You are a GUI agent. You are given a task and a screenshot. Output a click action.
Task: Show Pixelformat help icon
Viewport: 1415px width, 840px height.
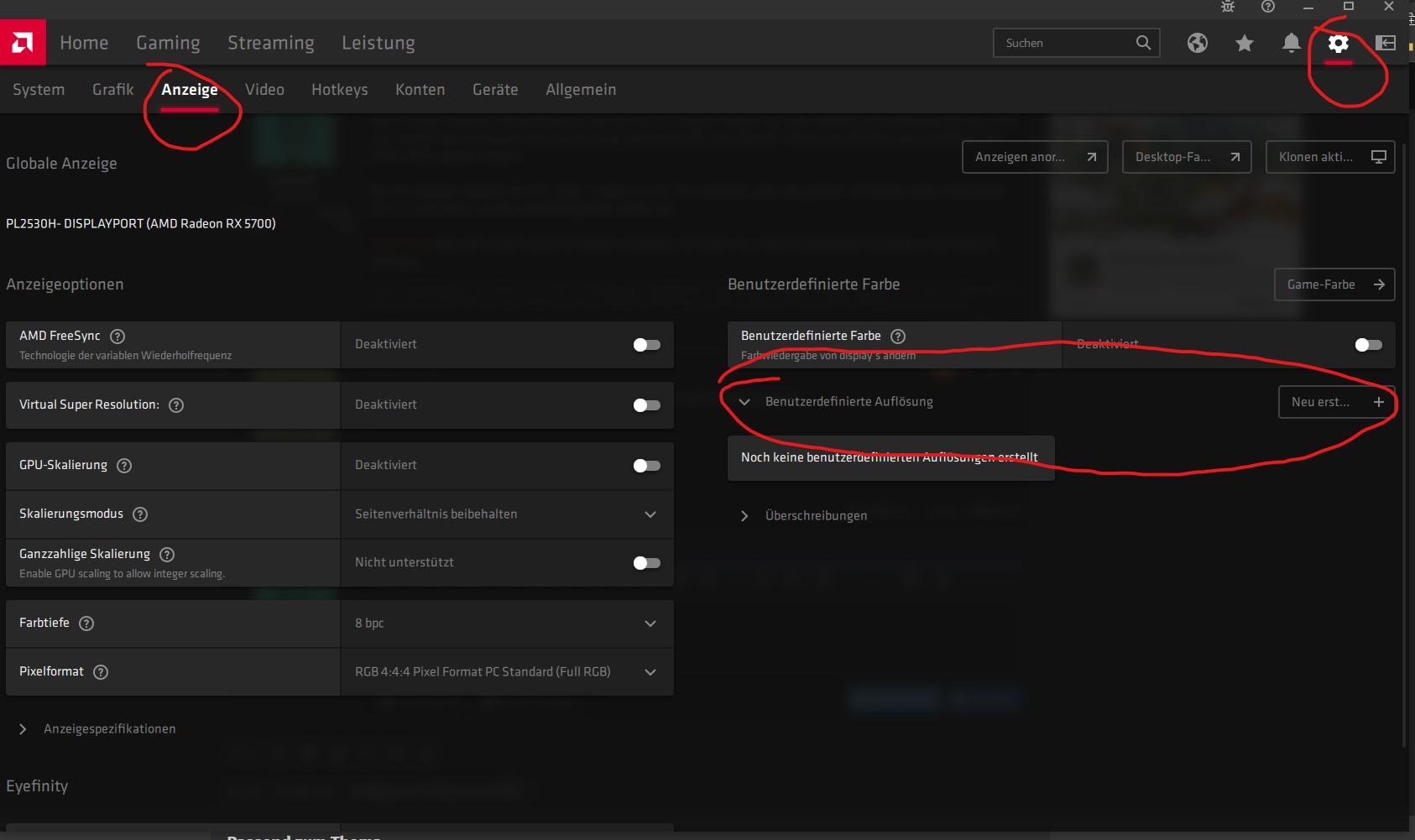point(101,671)
